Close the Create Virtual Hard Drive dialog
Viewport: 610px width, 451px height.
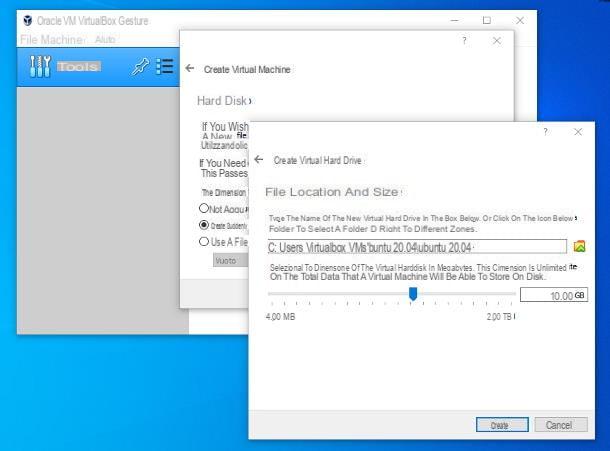pyautogui.click(x=578, y=132)
